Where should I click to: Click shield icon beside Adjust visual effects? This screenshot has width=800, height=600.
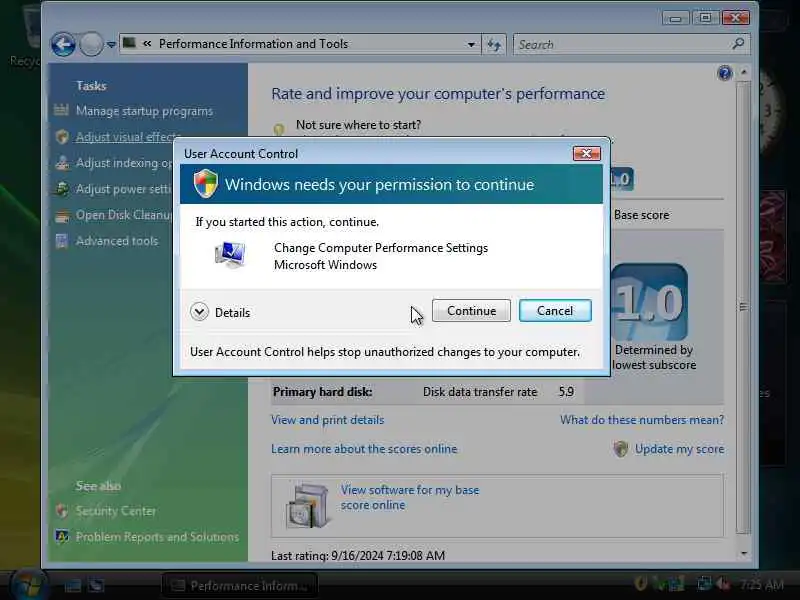click(x=62, y=137)
